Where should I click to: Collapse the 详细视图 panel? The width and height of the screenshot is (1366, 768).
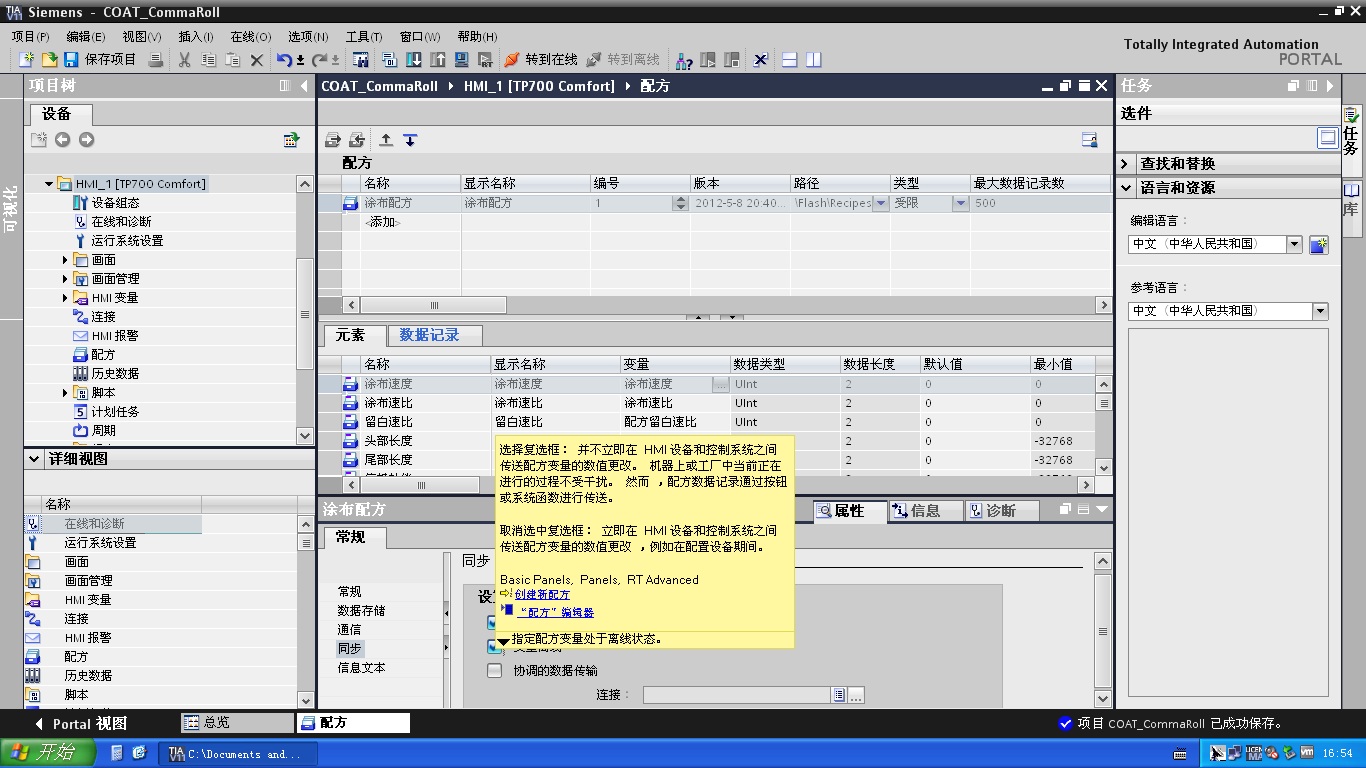coord(34,459)
